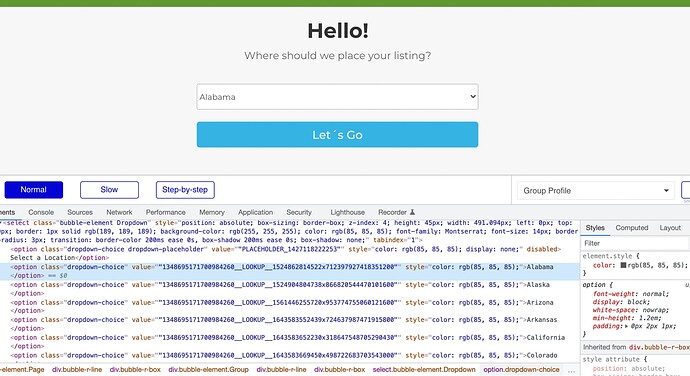Click the rgb(85, 85, 85) color swatch

pos(623,265)
